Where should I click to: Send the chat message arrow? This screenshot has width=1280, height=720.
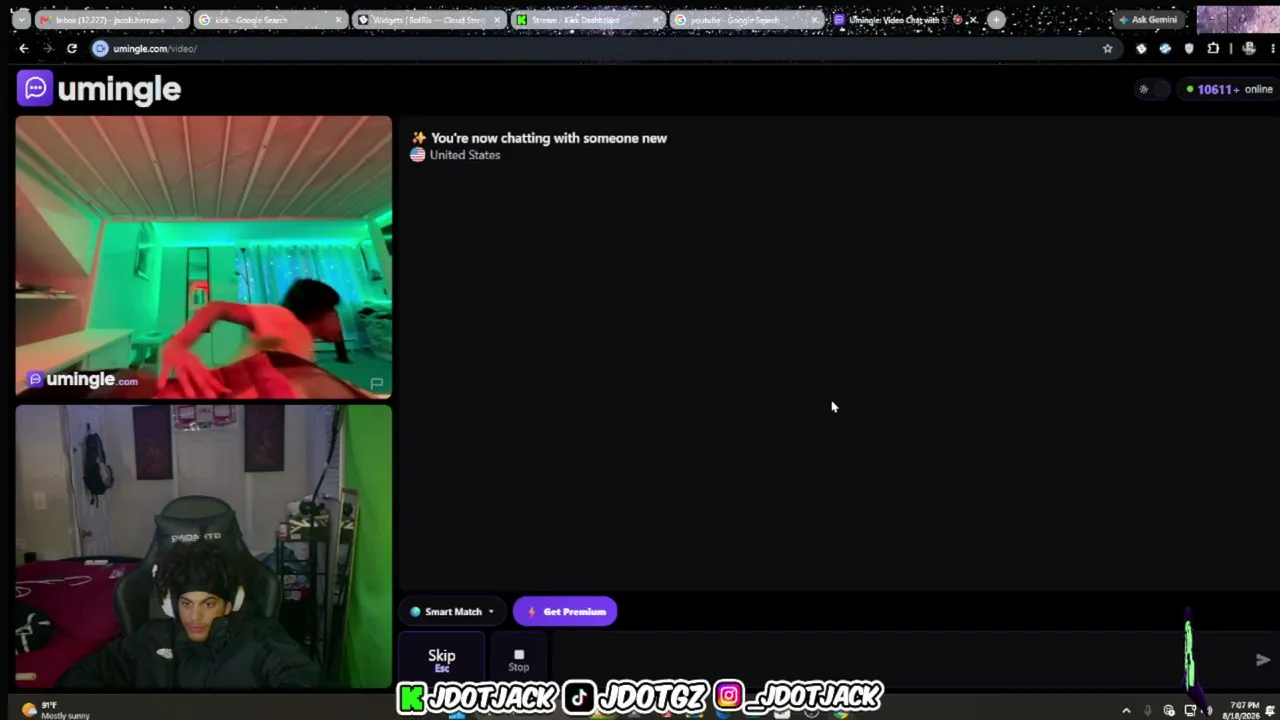[1262, 660]
